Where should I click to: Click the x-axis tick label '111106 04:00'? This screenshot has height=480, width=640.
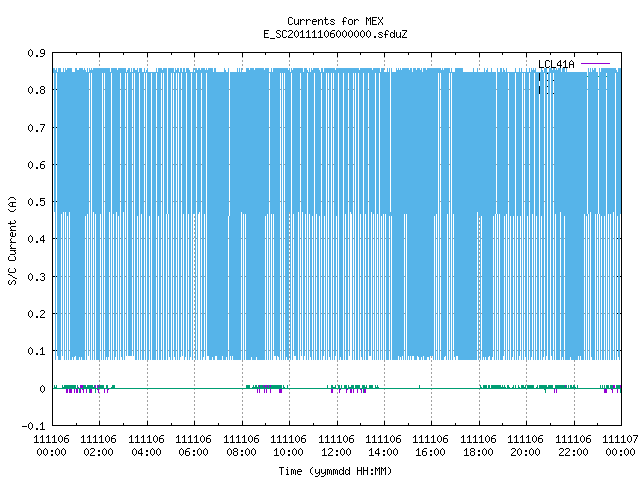(146, 446)
